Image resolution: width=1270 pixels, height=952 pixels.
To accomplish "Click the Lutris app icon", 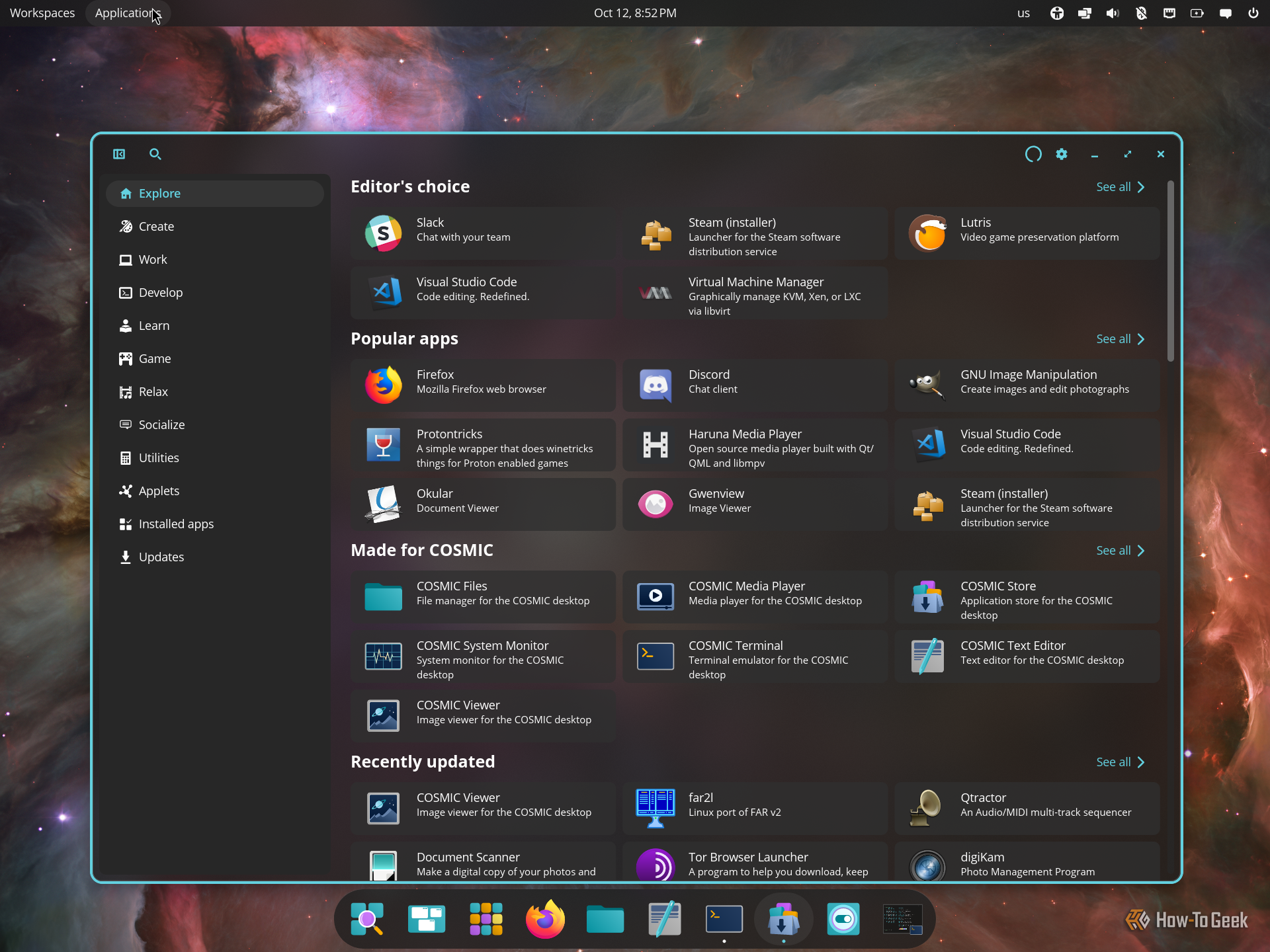I will pyautogui.click(x=927, y=233).
